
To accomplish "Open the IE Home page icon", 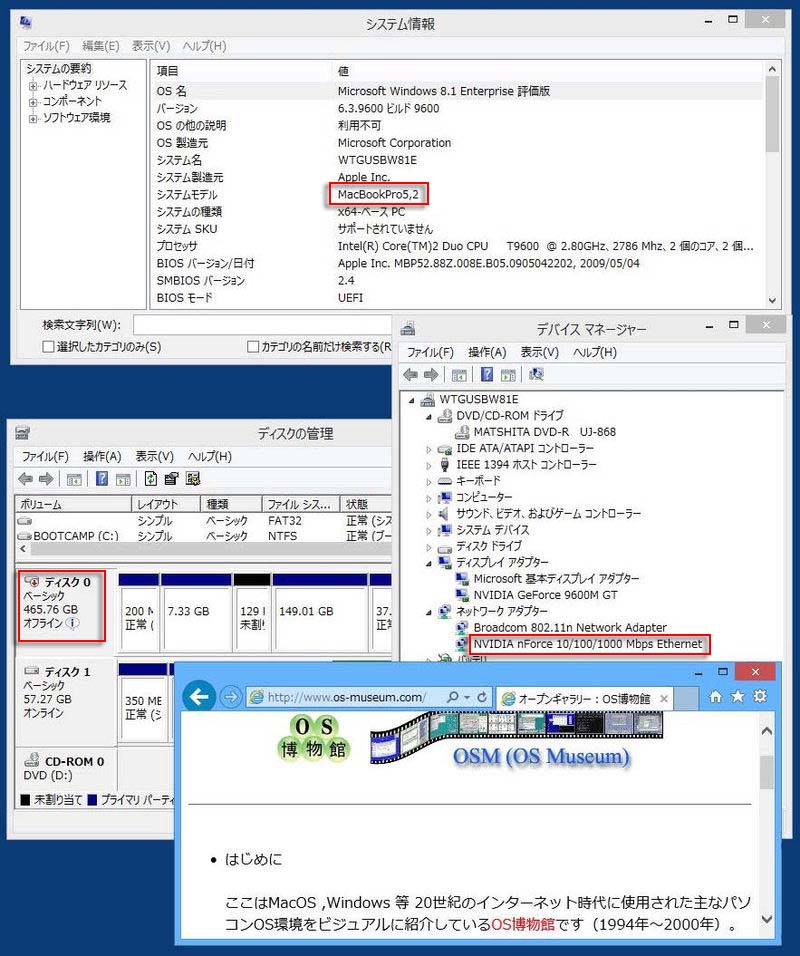I will [x=716, y=696].
